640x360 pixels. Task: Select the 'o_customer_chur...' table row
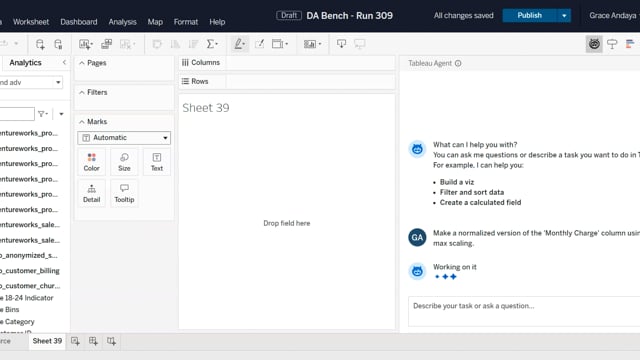tap(31, 286)
